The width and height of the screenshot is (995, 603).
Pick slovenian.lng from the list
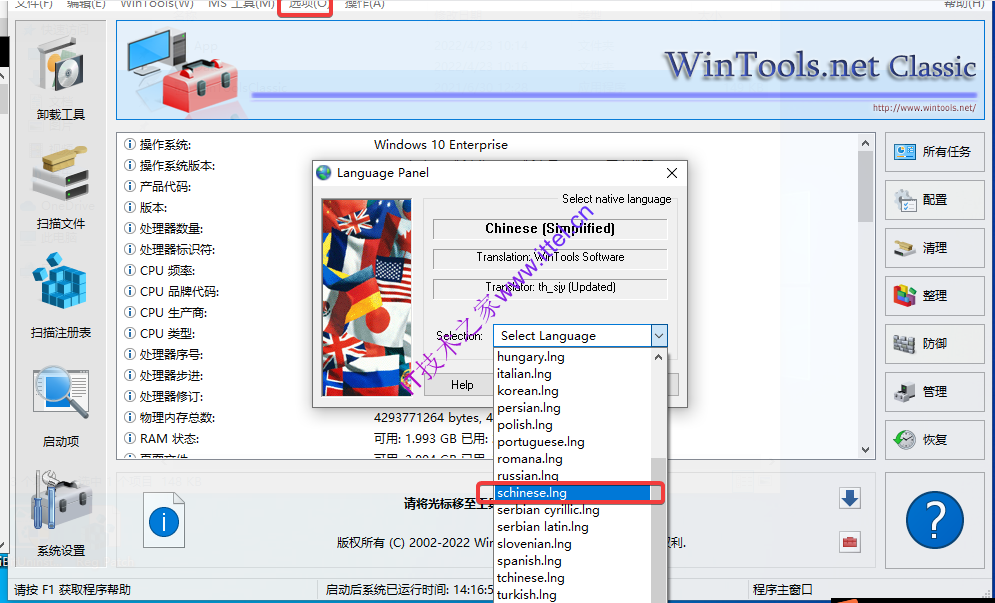point(573,544)
